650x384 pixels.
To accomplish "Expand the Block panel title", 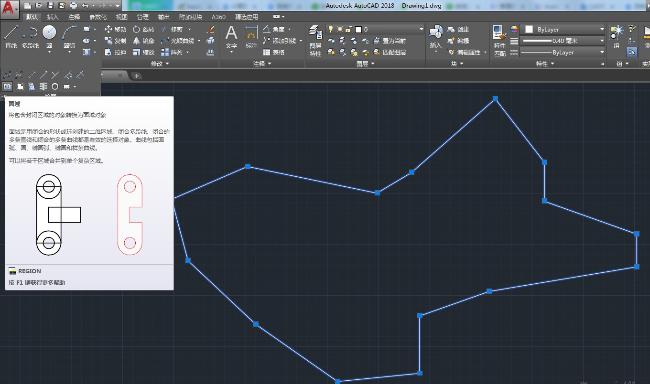I will [x=457, y=63].
